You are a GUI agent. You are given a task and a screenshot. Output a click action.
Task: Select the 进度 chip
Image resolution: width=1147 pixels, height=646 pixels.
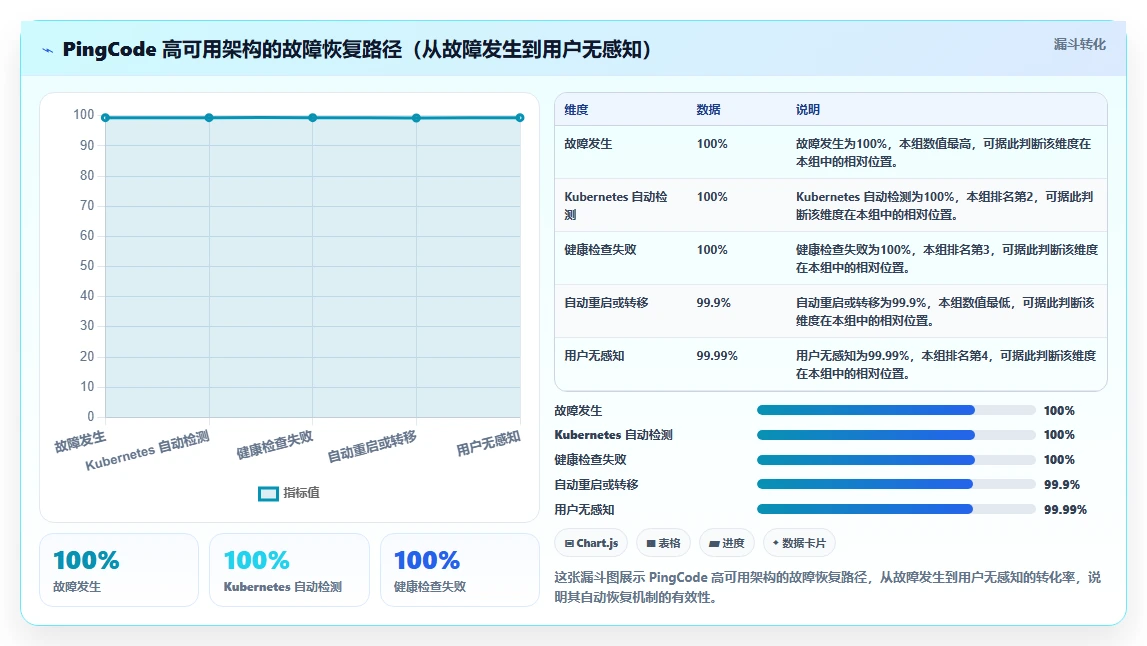726,543
